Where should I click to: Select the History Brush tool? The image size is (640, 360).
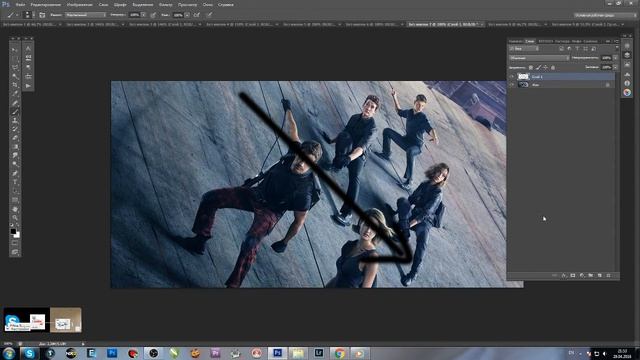(x=15, y=129)
